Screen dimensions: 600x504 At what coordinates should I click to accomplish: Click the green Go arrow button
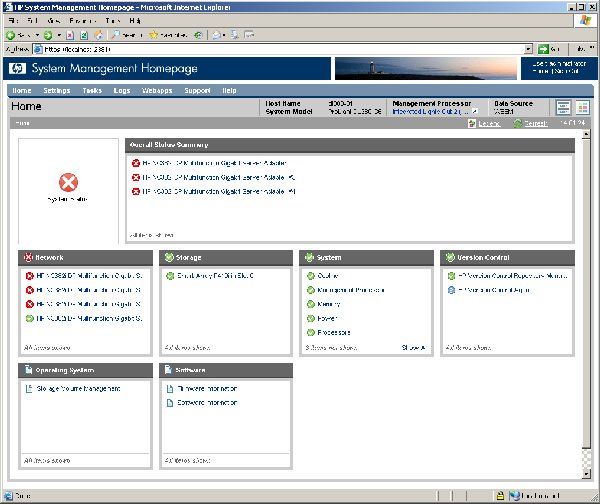tap(543, 49)
